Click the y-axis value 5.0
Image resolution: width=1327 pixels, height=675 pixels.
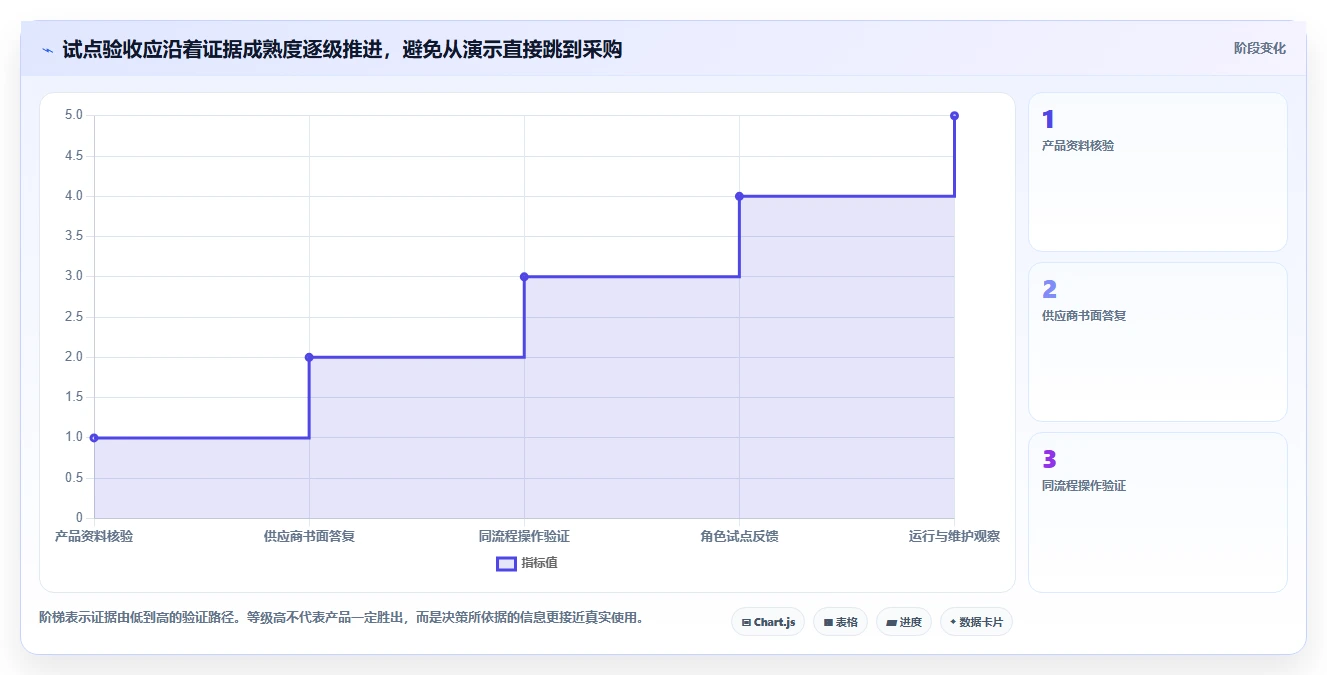click(x=74, y=115)
